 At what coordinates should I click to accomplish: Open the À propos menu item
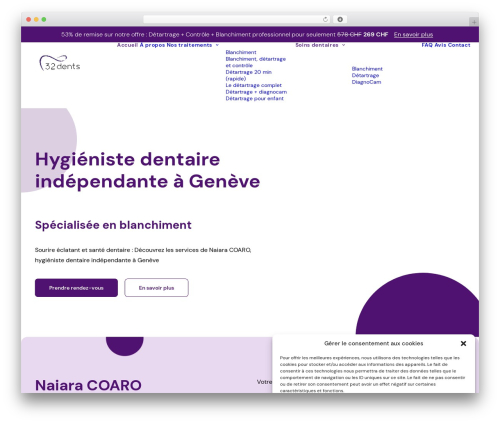click(x=152, y=45)
